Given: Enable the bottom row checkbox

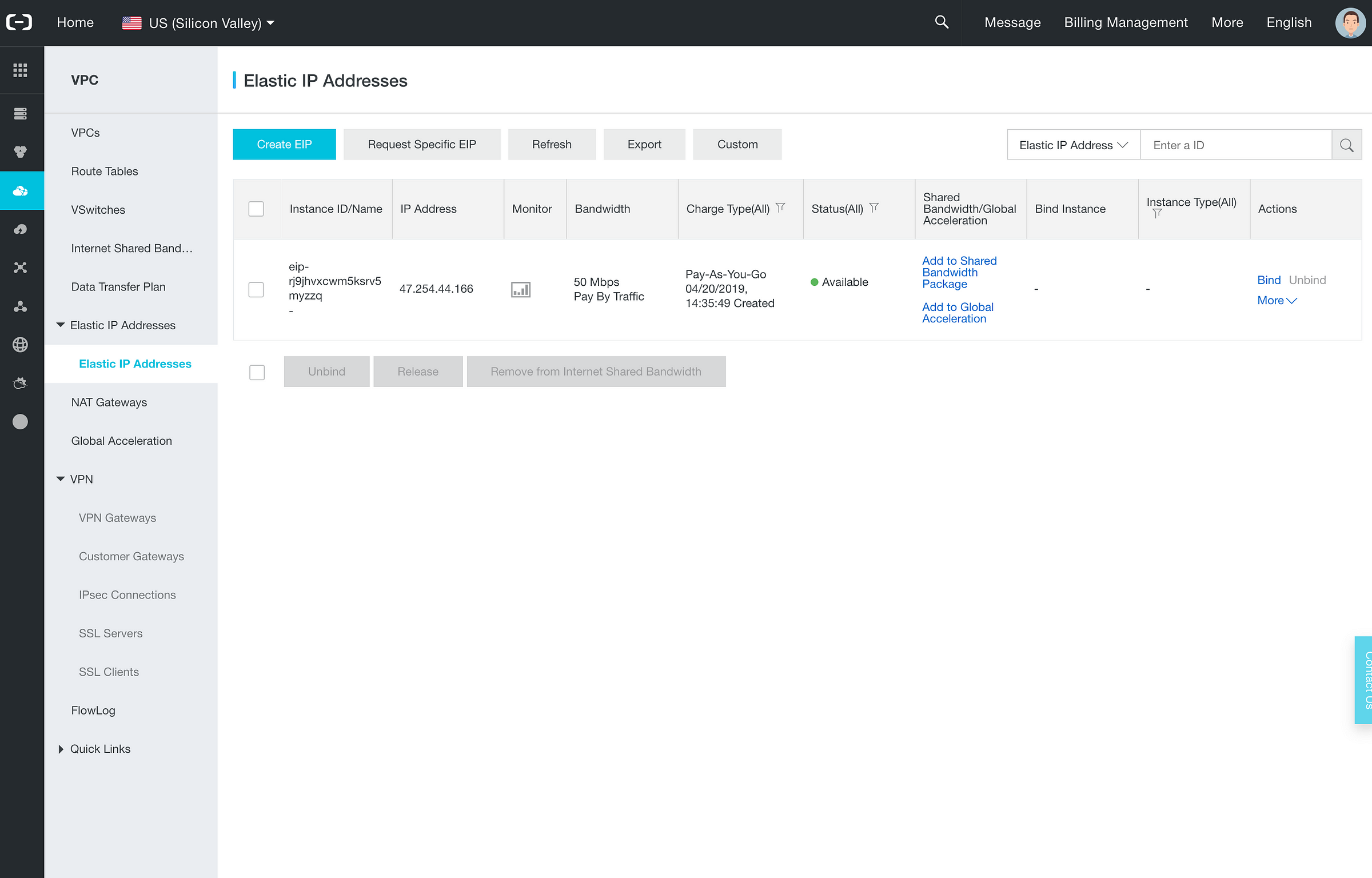Looking at the screenshot, I should click(257, 371).
